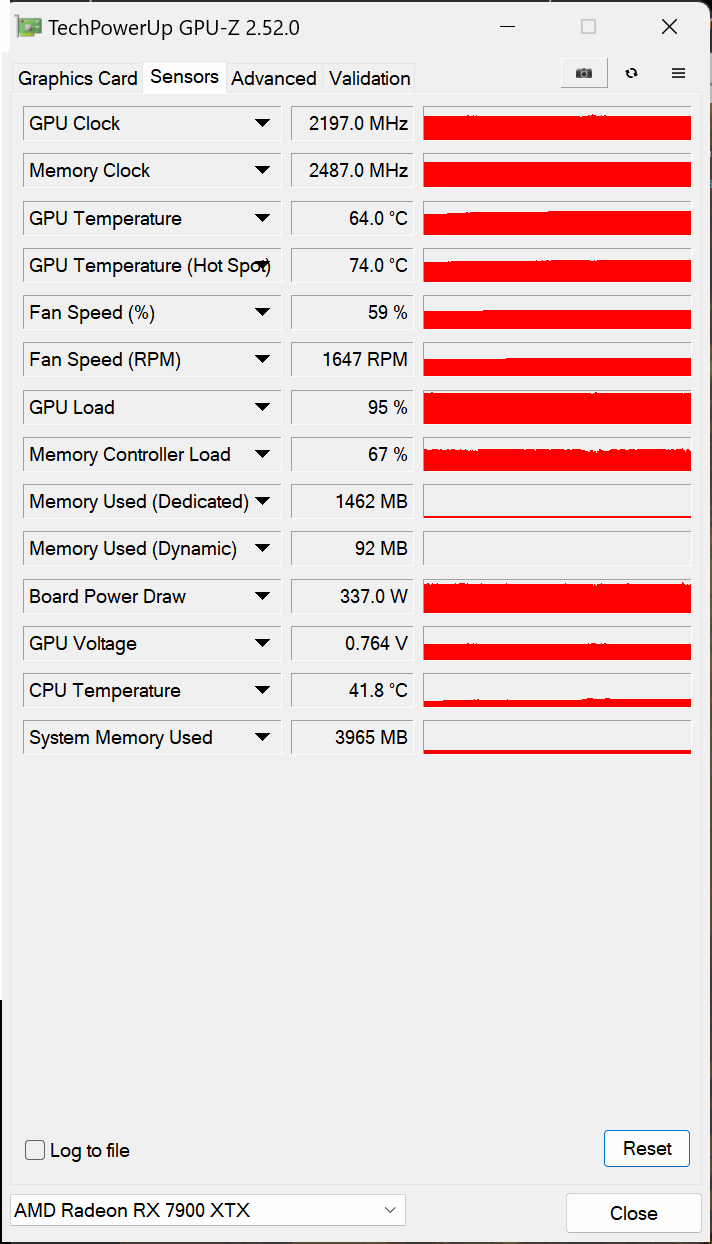Screen dimensions: 712x1244
Task: Enable the Log to file checkbox
Action: pos(35,1150)
